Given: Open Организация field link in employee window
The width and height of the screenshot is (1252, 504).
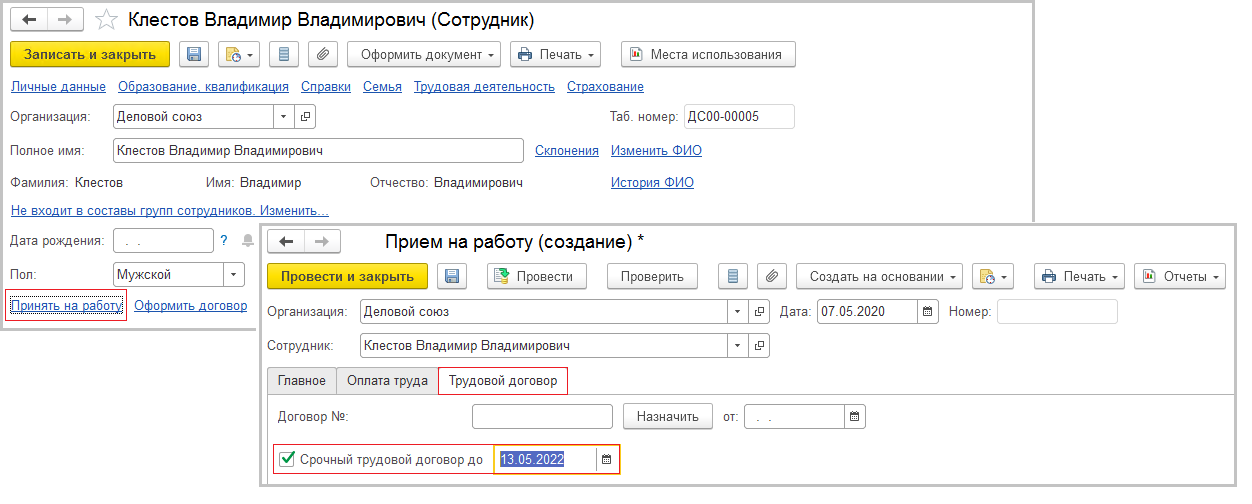Looking at the screenshot, I should (x=306, y=117).
